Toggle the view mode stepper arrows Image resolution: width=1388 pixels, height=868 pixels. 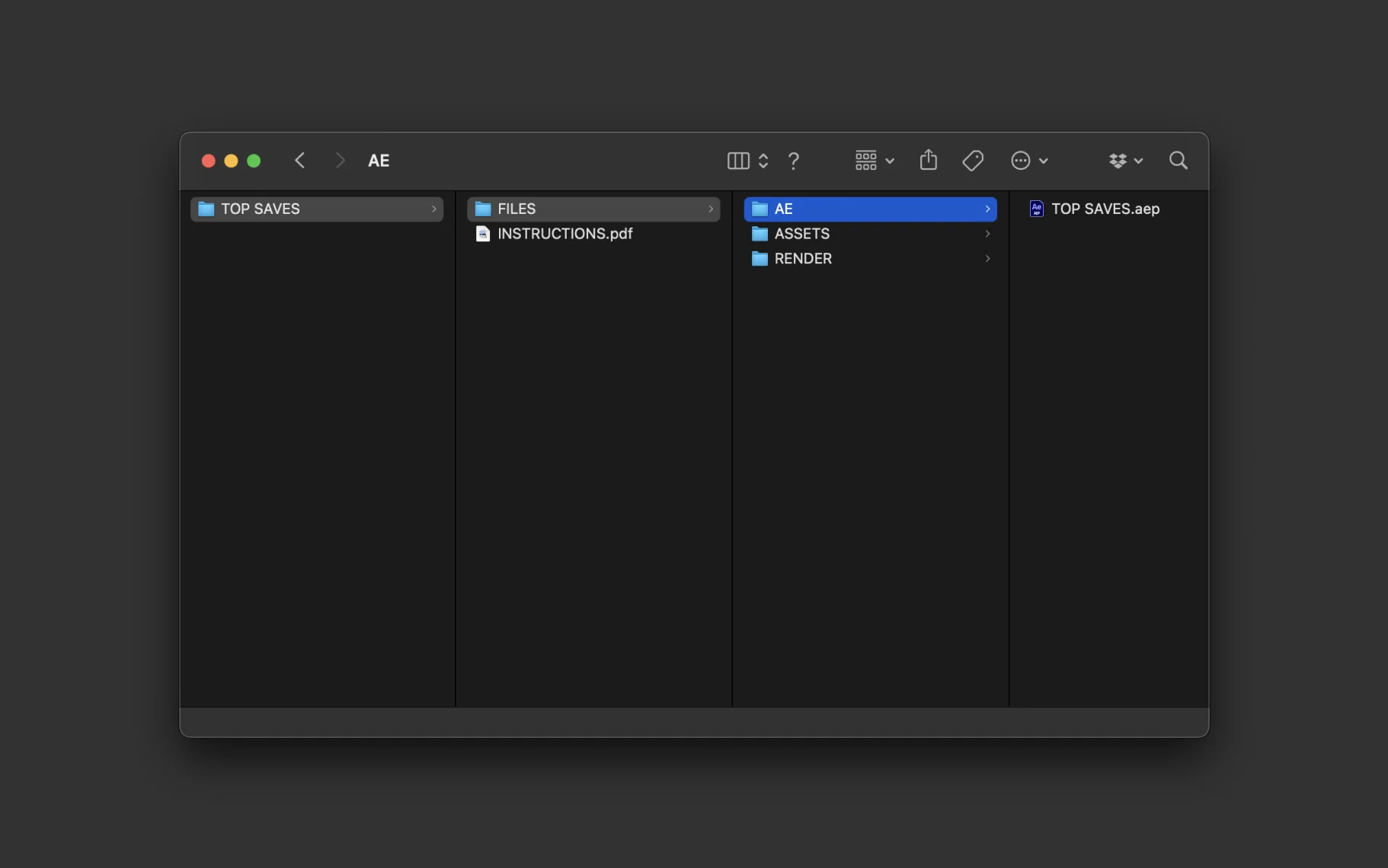763,161
